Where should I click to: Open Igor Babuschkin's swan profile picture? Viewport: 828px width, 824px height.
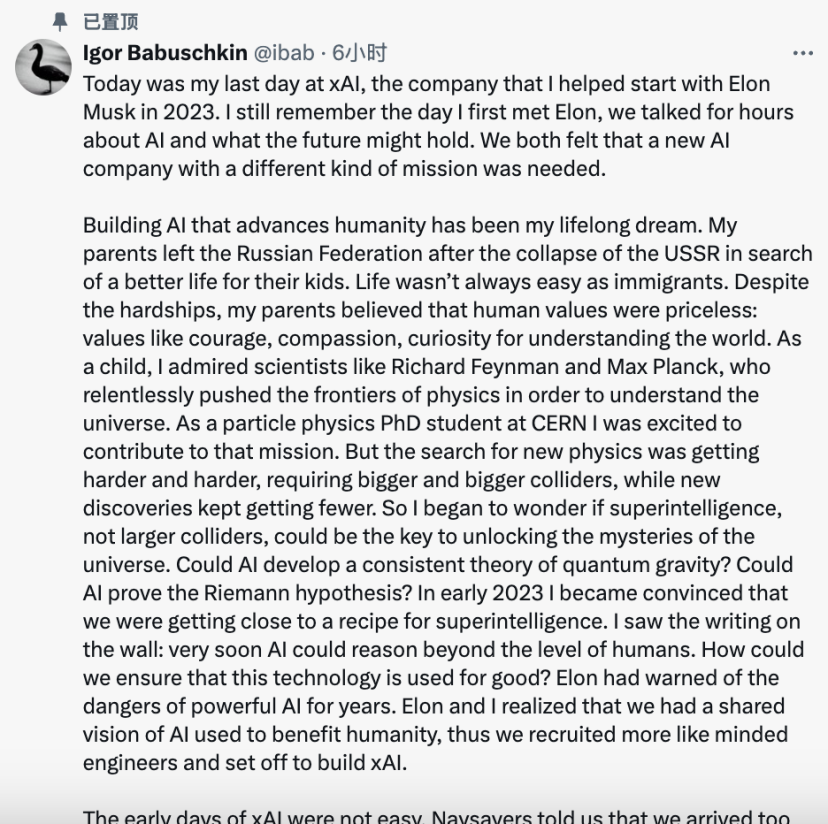[x=44, y=68]
